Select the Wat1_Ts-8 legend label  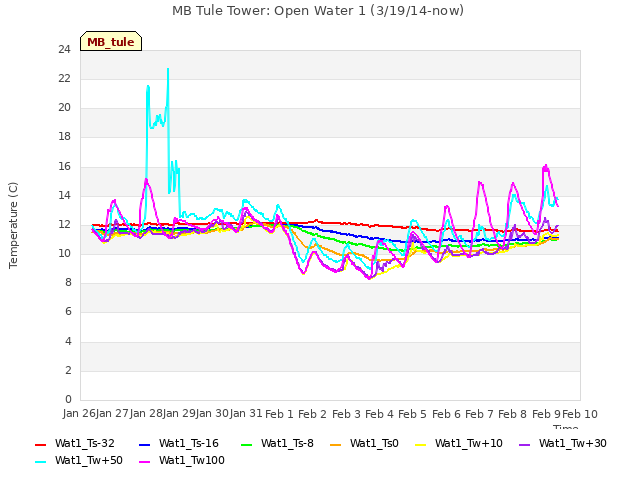point(287,443)
